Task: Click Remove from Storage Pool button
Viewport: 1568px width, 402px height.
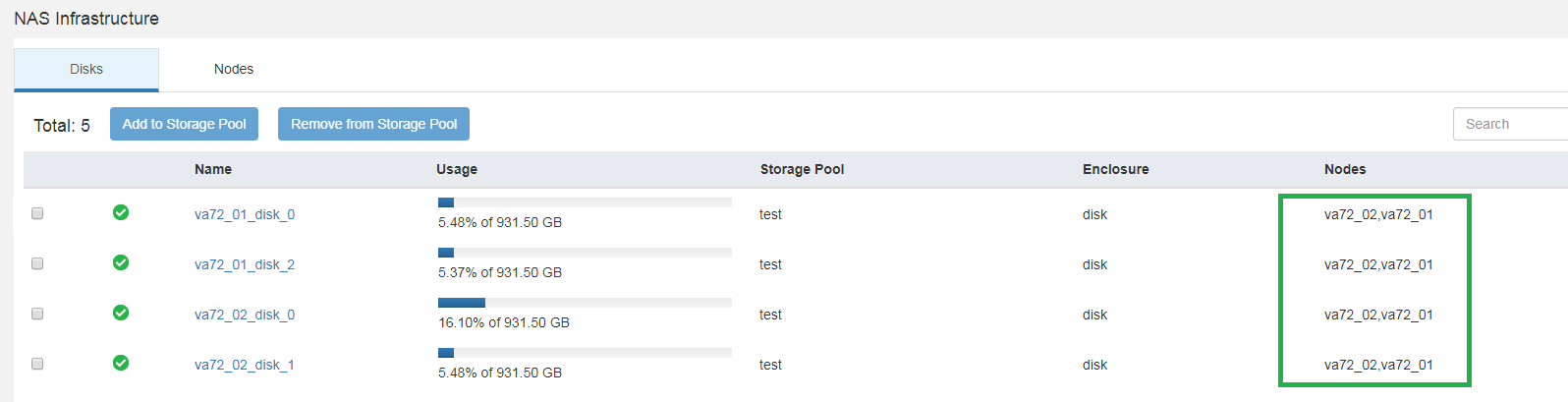Action: point(373,124)
